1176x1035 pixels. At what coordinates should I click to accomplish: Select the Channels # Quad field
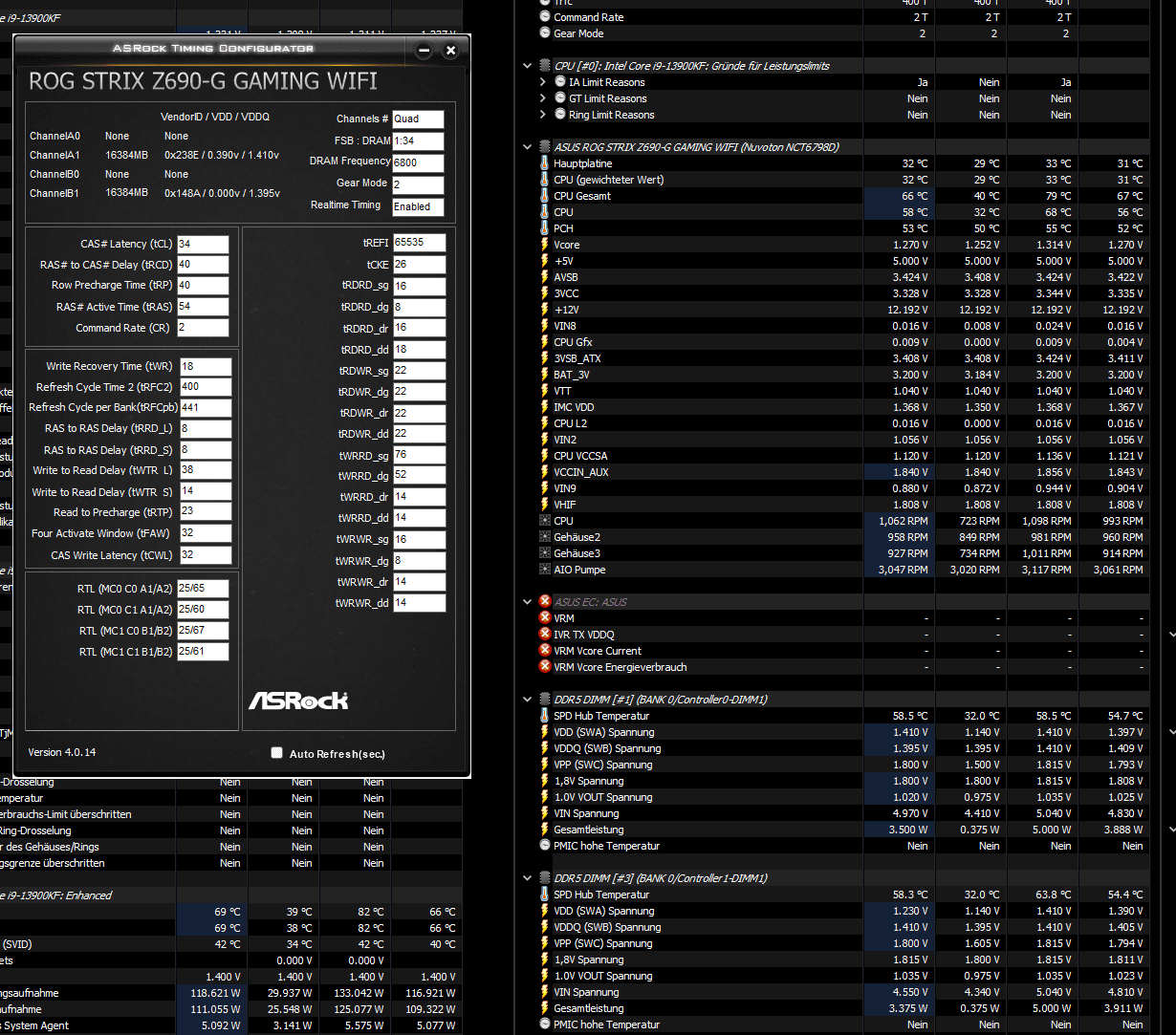tap(418, 119)
